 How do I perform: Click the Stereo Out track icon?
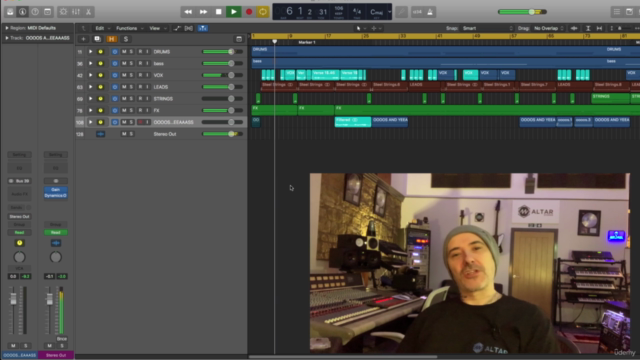pos(100,134)
